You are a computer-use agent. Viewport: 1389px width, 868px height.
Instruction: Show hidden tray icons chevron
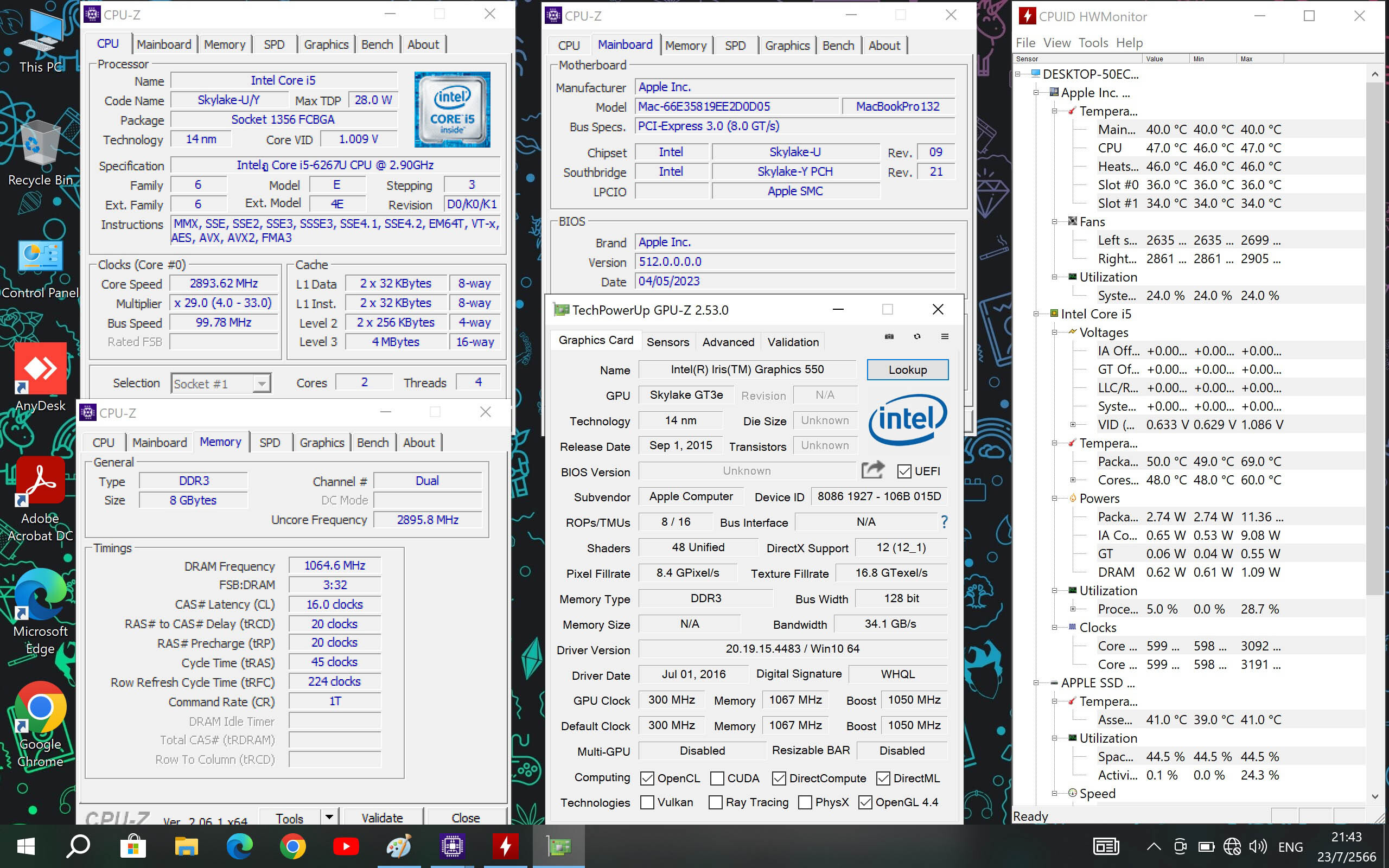pyautogui.click(x=1154, y=847)
